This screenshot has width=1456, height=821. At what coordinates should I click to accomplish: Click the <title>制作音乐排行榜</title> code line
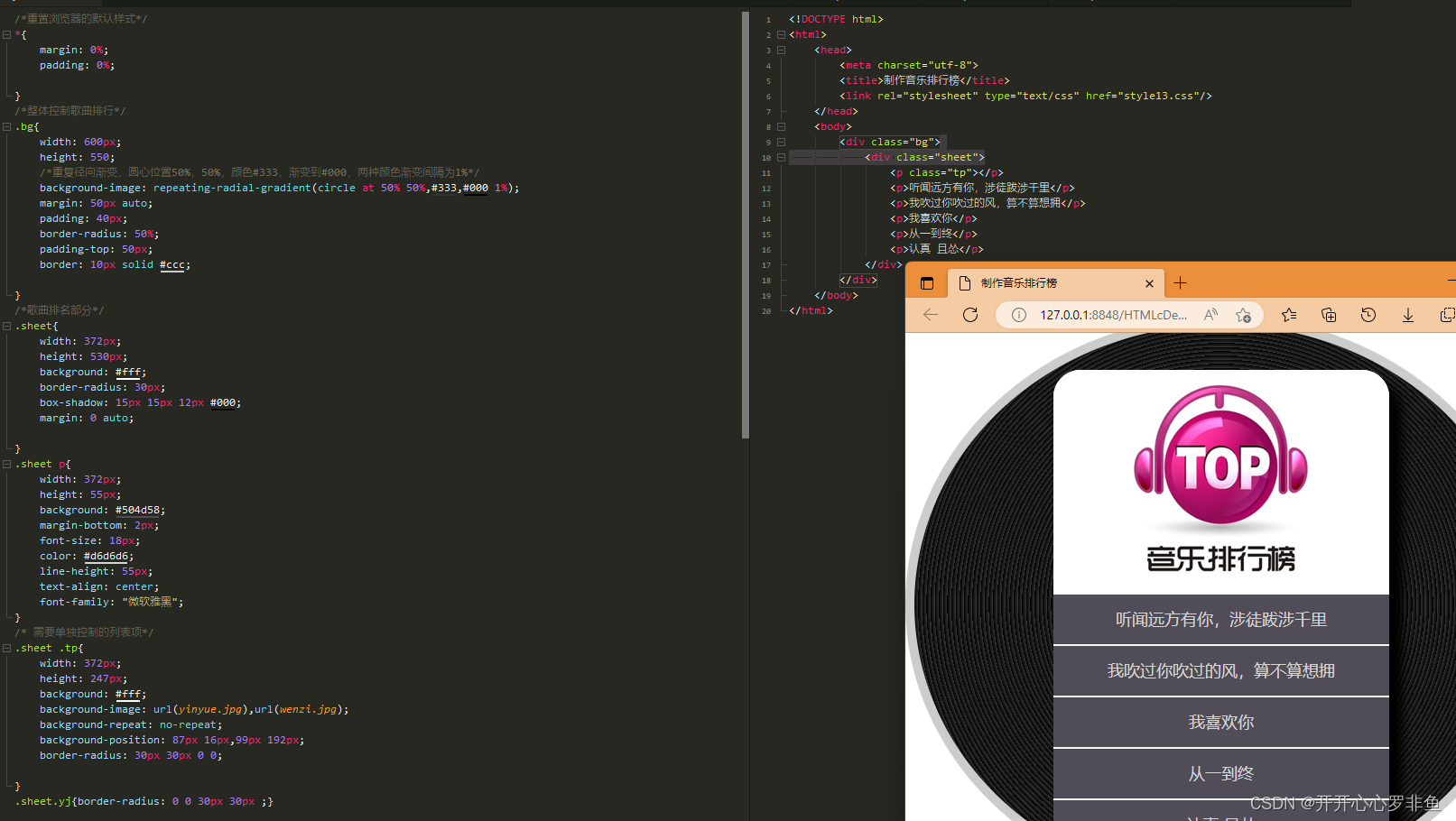tap(925, 81)
